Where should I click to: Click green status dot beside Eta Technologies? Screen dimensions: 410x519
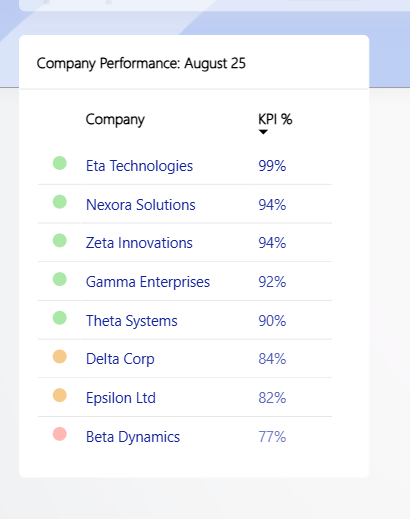(x=60, y=163)
